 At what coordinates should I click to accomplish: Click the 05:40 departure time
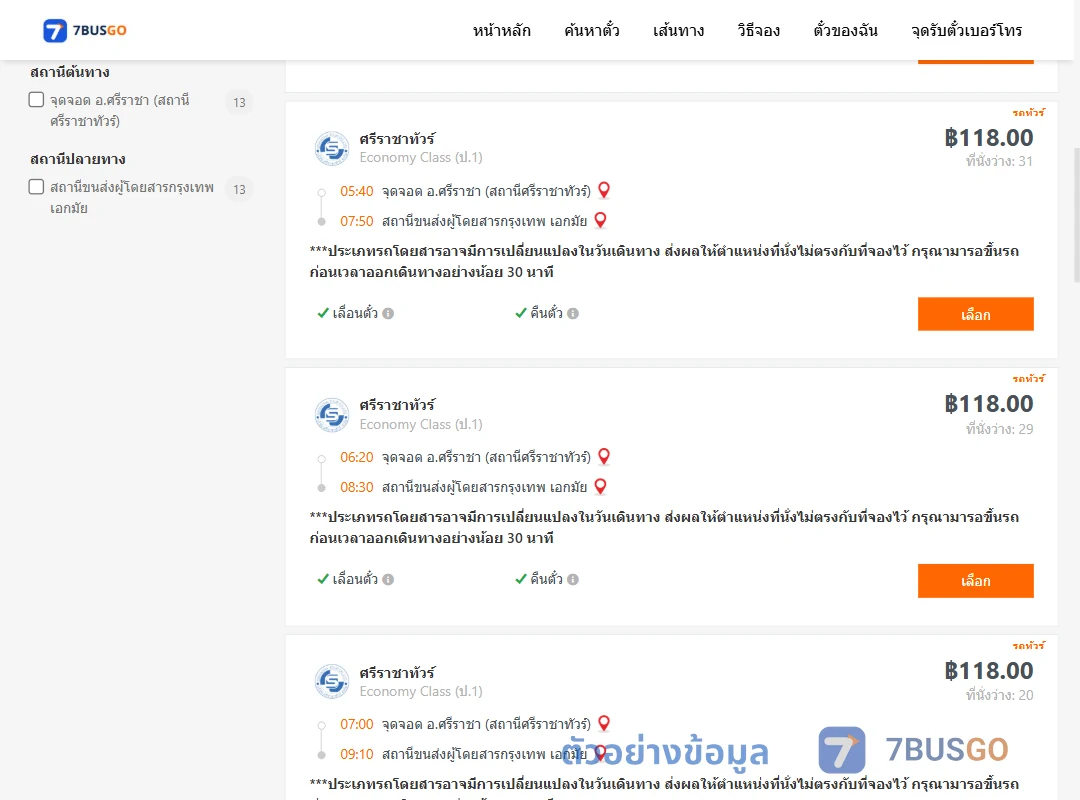(356, 191)
